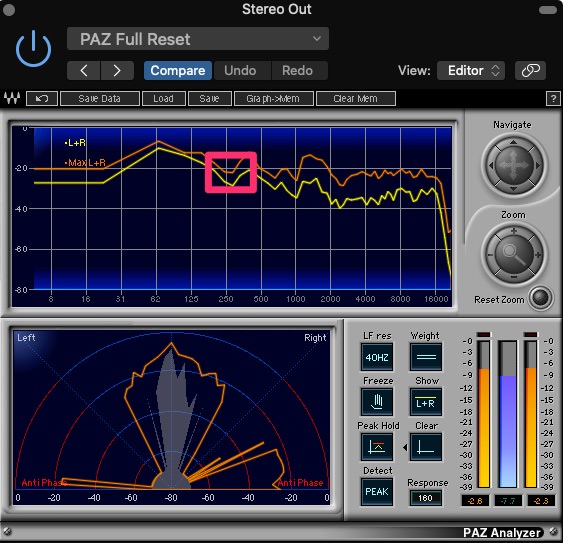Toggle the Compare button

pos(178,70)
